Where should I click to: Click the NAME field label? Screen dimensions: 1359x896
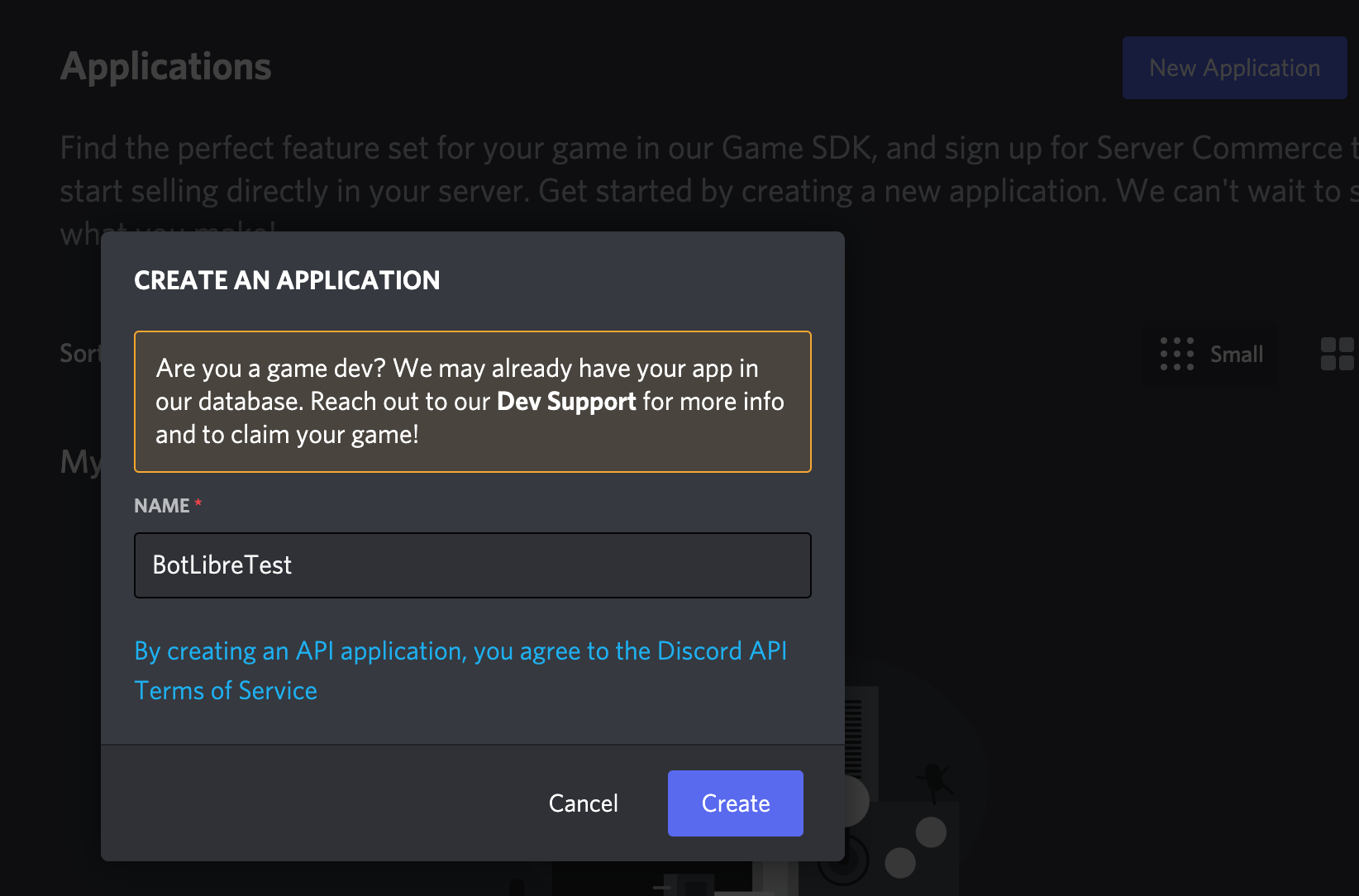[162, 506]
